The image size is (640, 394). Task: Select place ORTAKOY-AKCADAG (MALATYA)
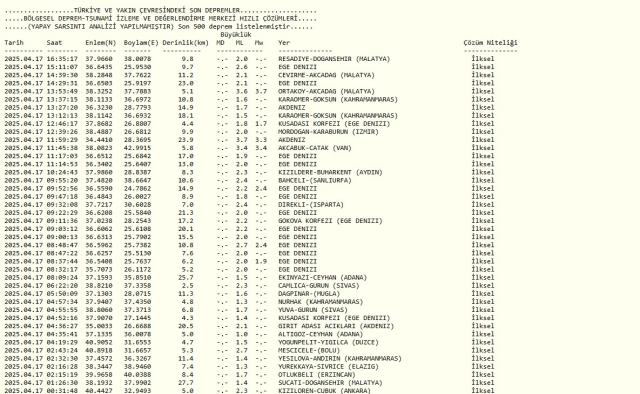tap(326, 91)
